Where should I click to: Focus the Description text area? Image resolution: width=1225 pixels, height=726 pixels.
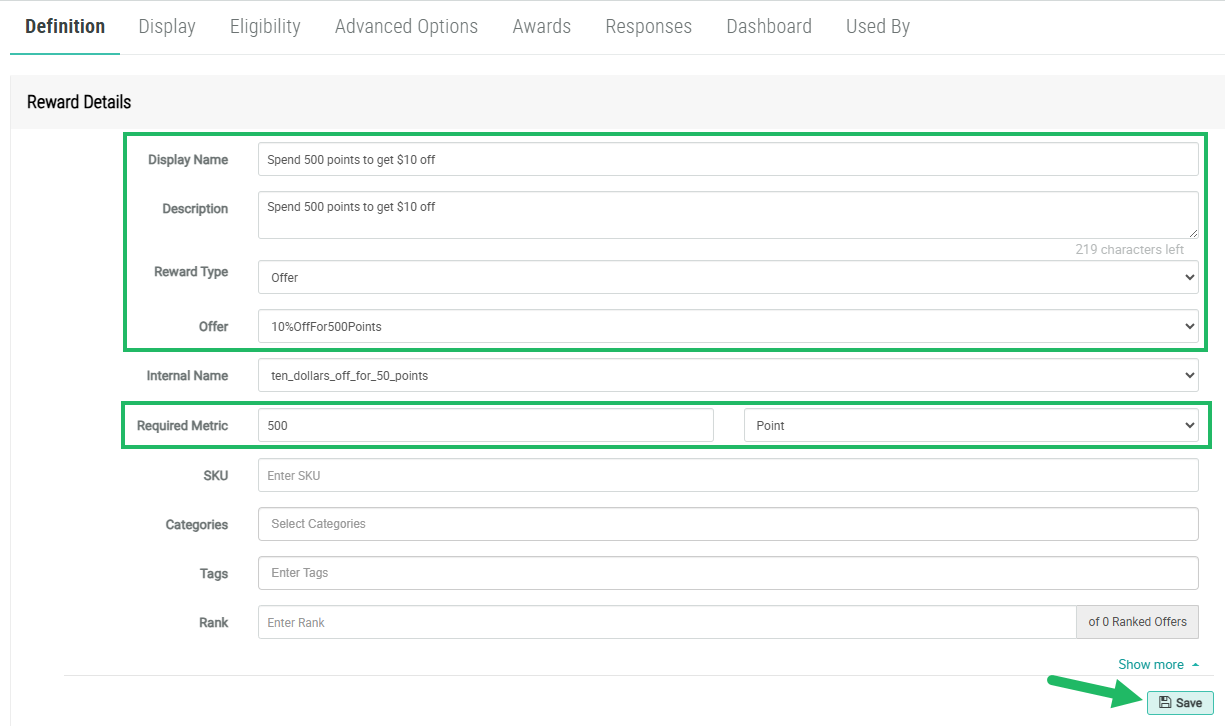tap(727, 215)
